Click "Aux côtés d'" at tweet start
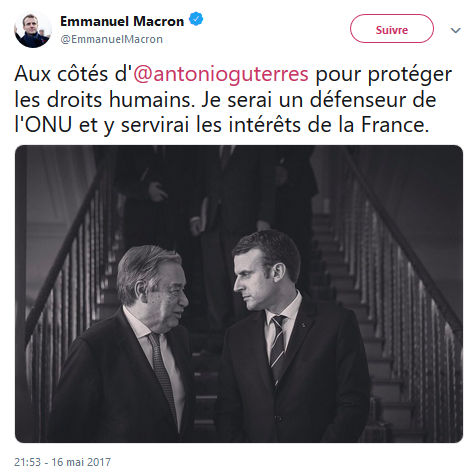Viewport: 476px width, 475px height. (x=71, y=73)
